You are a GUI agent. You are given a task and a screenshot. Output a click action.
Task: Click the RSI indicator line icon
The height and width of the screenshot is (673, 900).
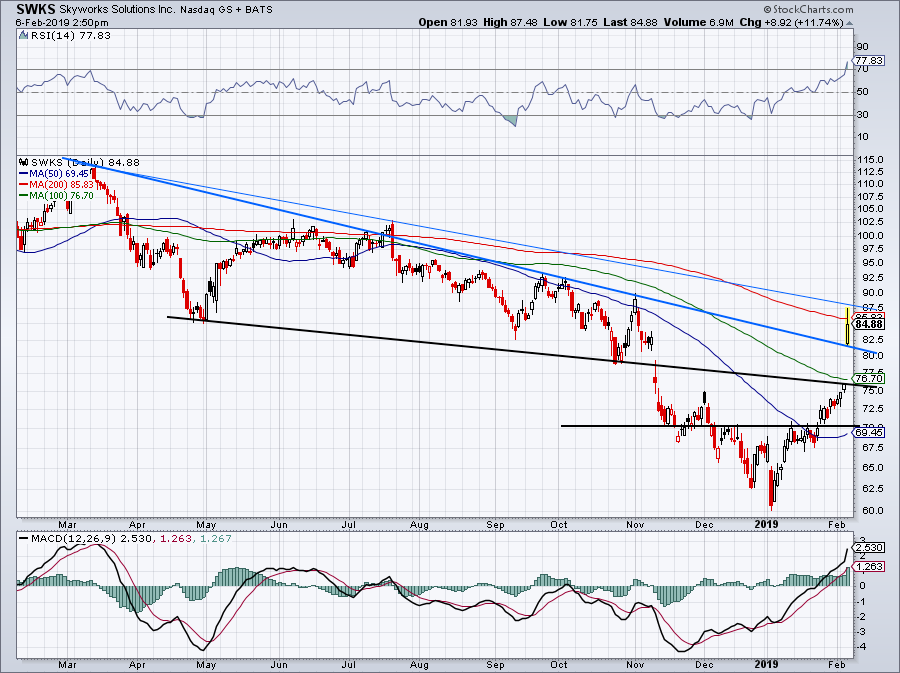tap(23, 36)
